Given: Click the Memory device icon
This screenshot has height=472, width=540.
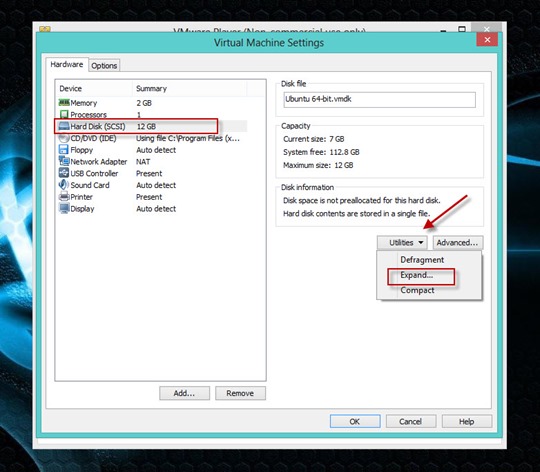Looking at the screenshot, I should click(64, 103).
